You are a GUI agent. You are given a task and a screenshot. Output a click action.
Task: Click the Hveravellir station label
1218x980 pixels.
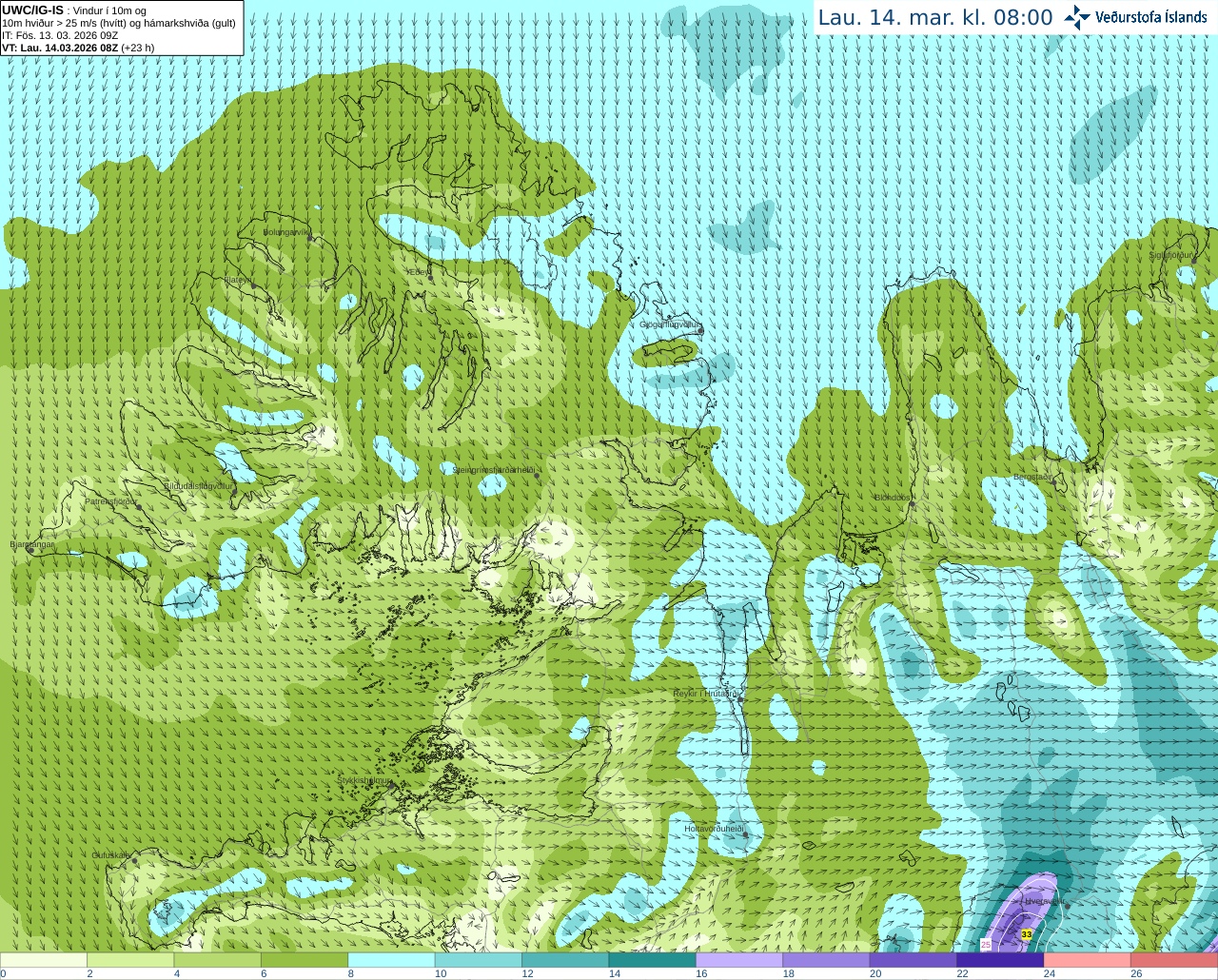tap(1044, 900)
